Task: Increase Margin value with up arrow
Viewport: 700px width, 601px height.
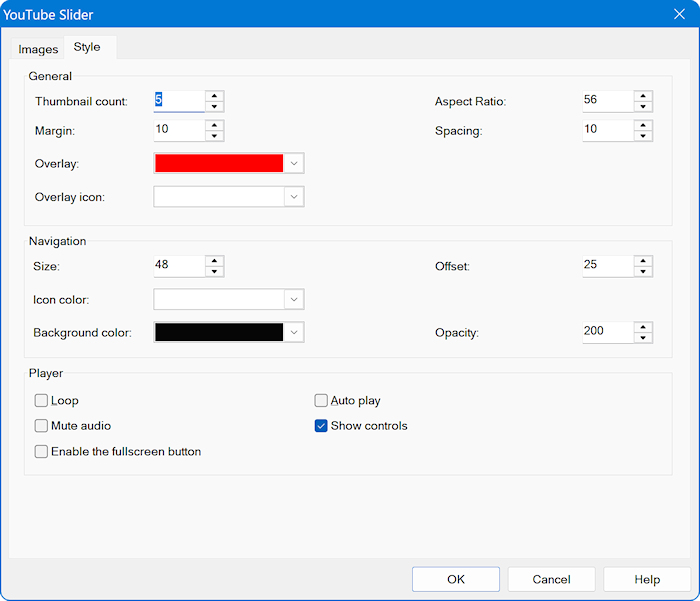Action: point(214,125)
